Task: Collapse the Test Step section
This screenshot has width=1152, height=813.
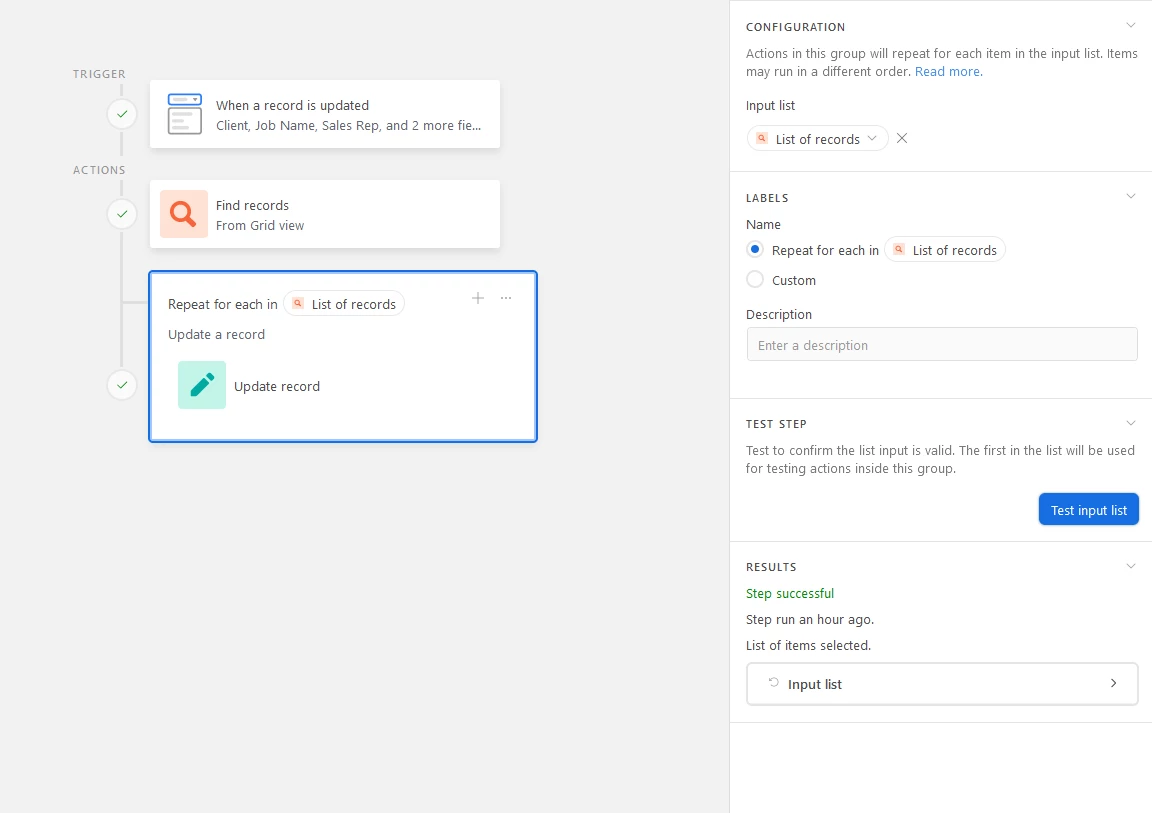Action: [1131, 423]
